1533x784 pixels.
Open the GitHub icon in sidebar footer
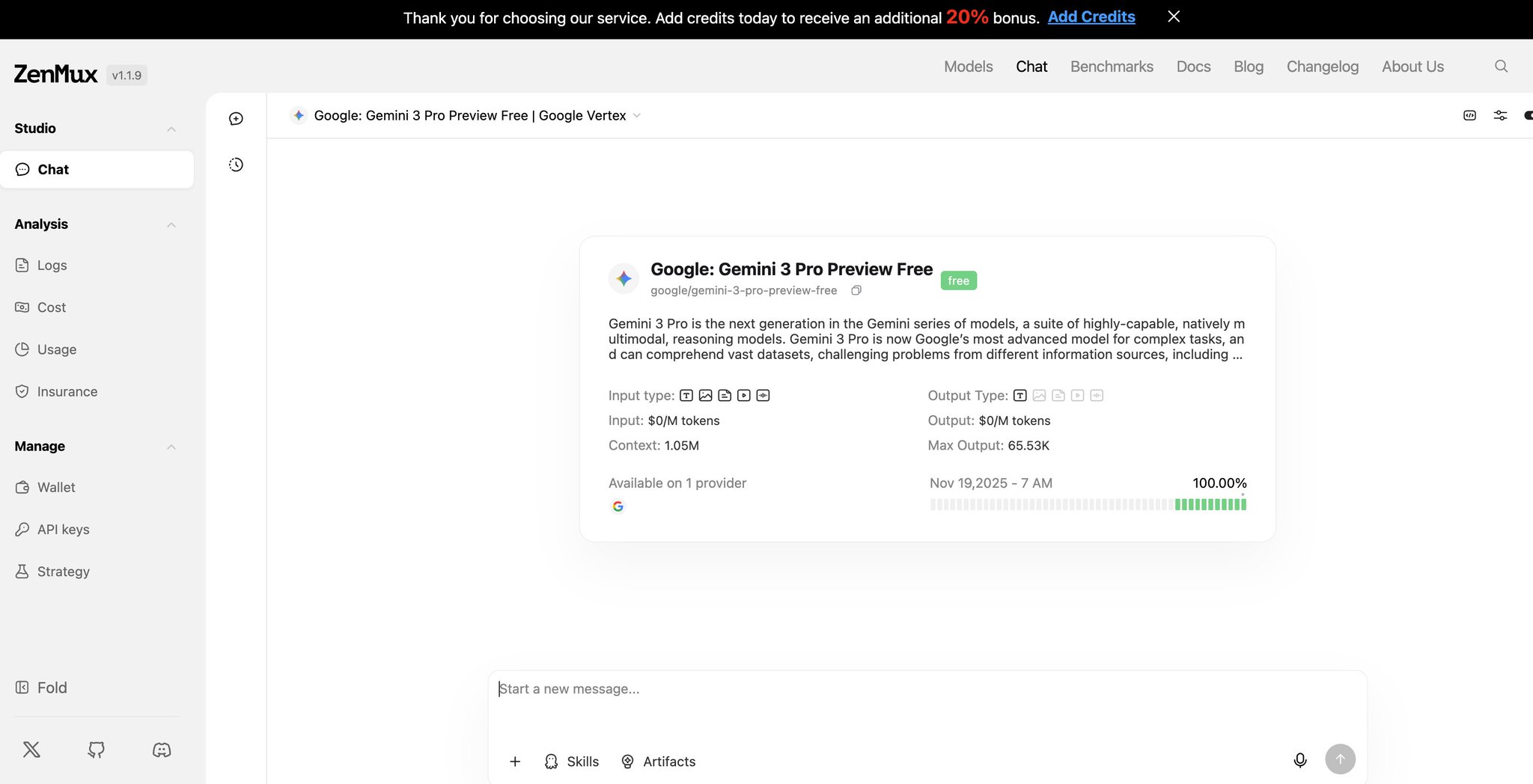pyautogui.click(x=97, y=750)
